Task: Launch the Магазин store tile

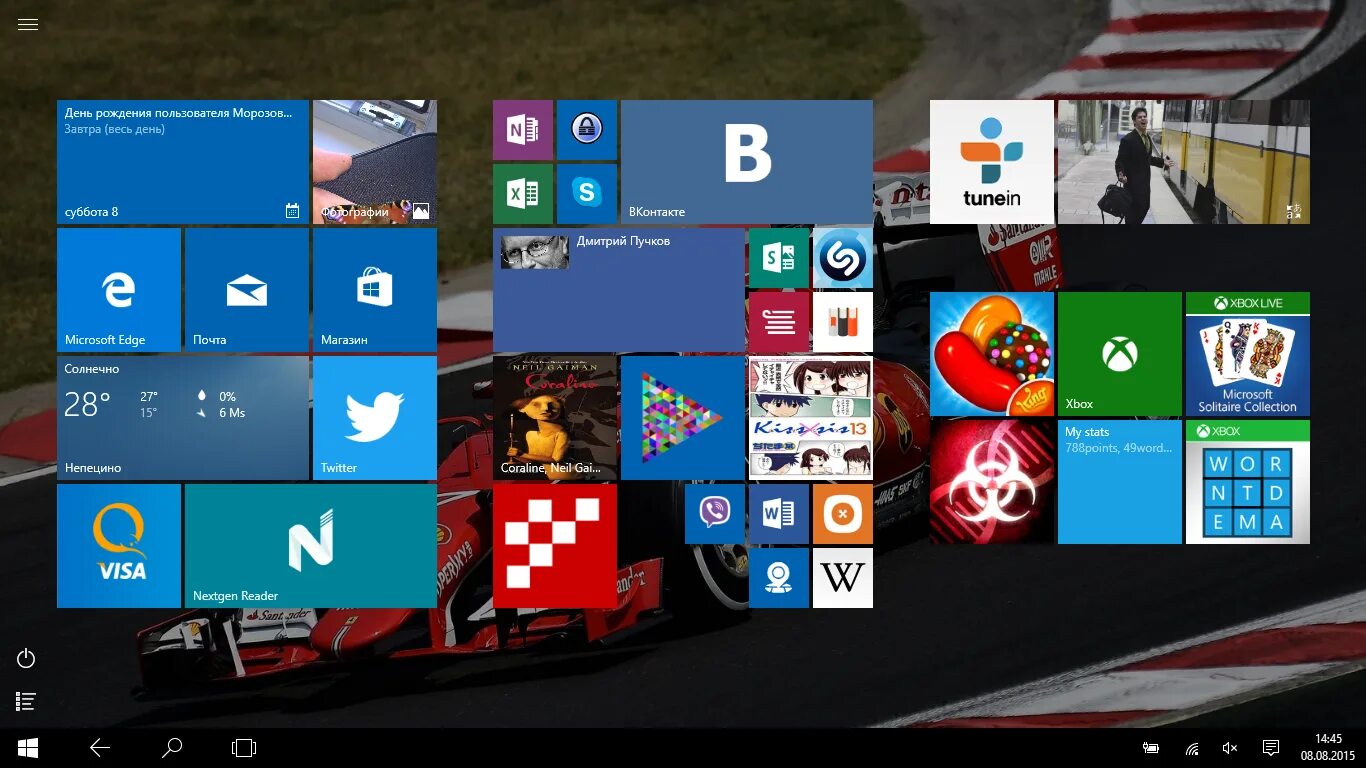Action: [375, 290]
